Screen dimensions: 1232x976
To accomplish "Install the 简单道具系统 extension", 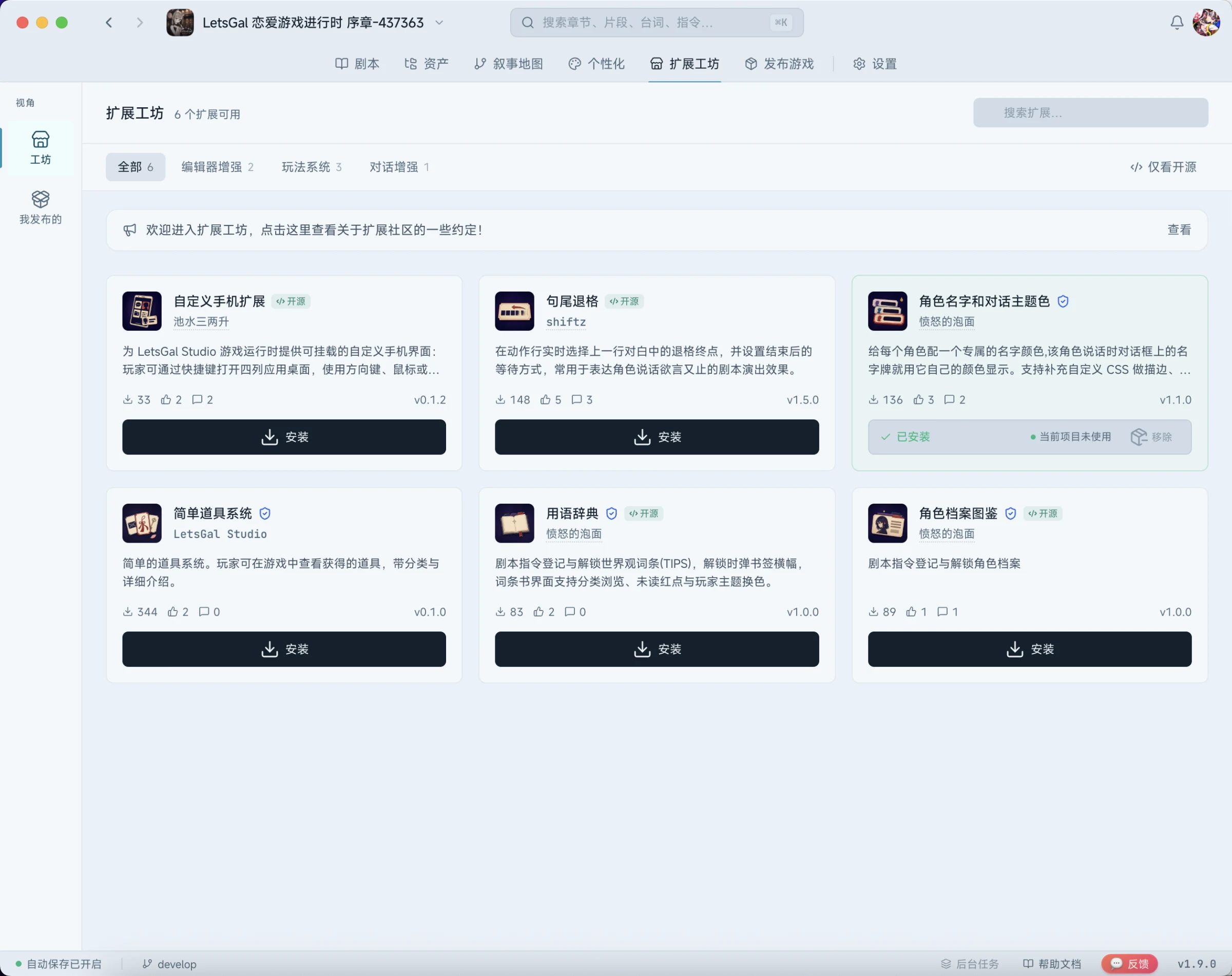I will click(284, 649).
